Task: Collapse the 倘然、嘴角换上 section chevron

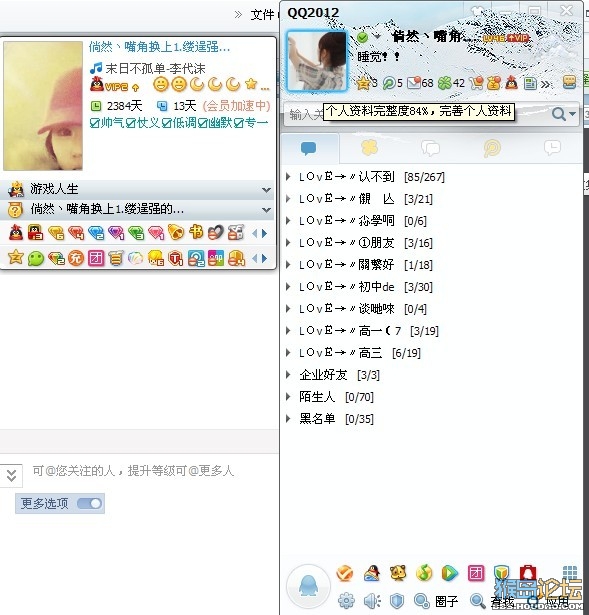Action: [267, 210]
